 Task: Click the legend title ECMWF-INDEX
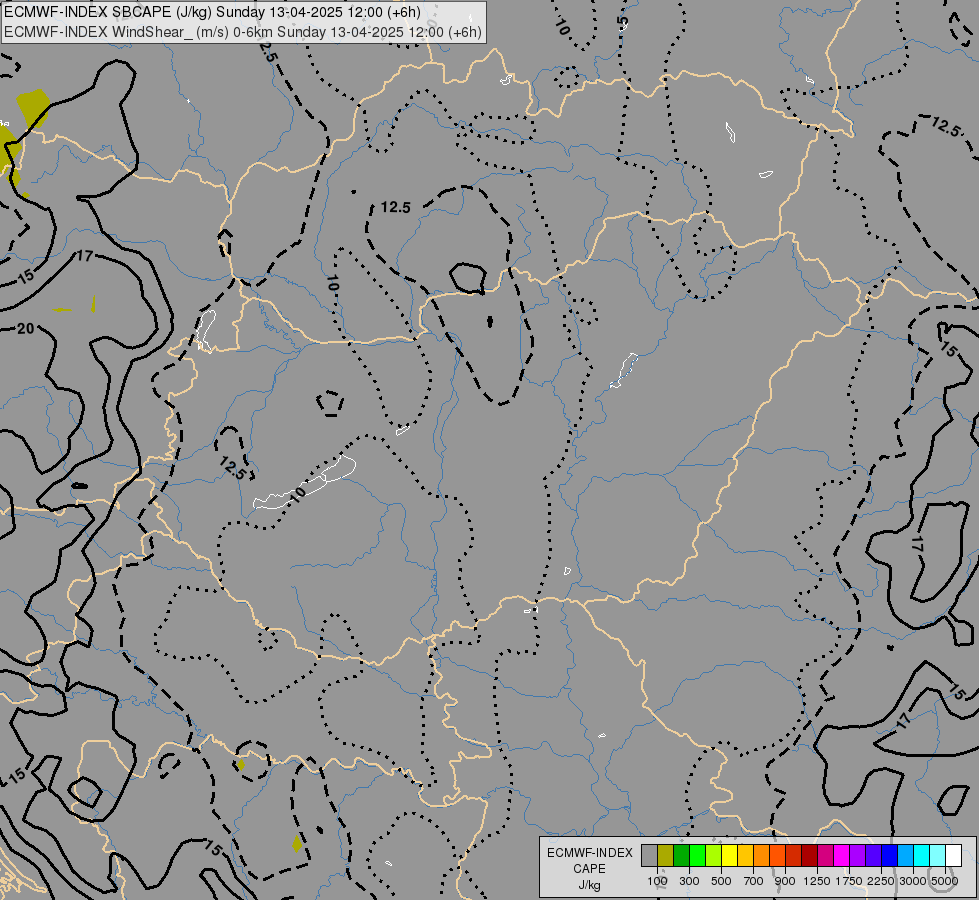tap(589, 853)
